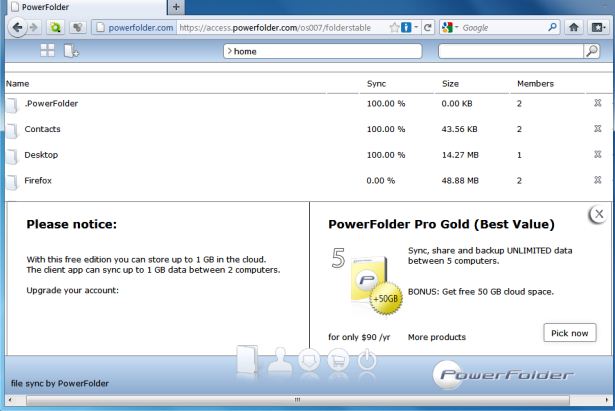Click the blue info icon in address bar
Image resolution: width=615 pixels, height=411 pixels.
point(406,27)
